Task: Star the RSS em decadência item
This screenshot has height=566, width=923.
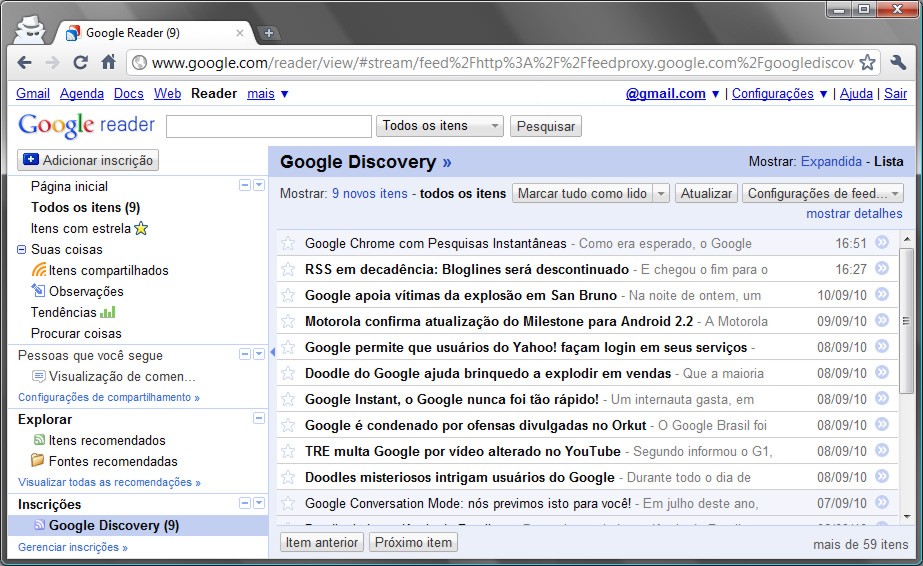Action: (288, 269)
